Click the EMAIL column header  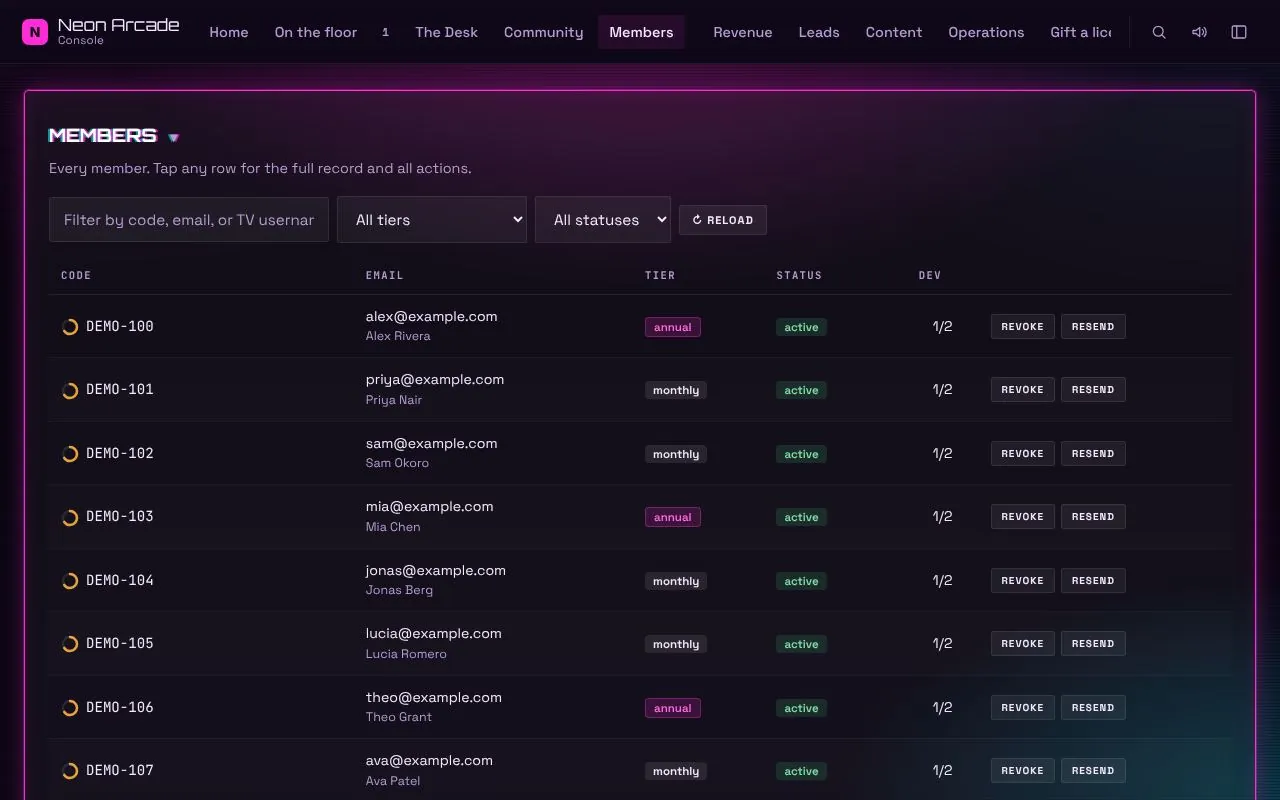click(385, 275)
